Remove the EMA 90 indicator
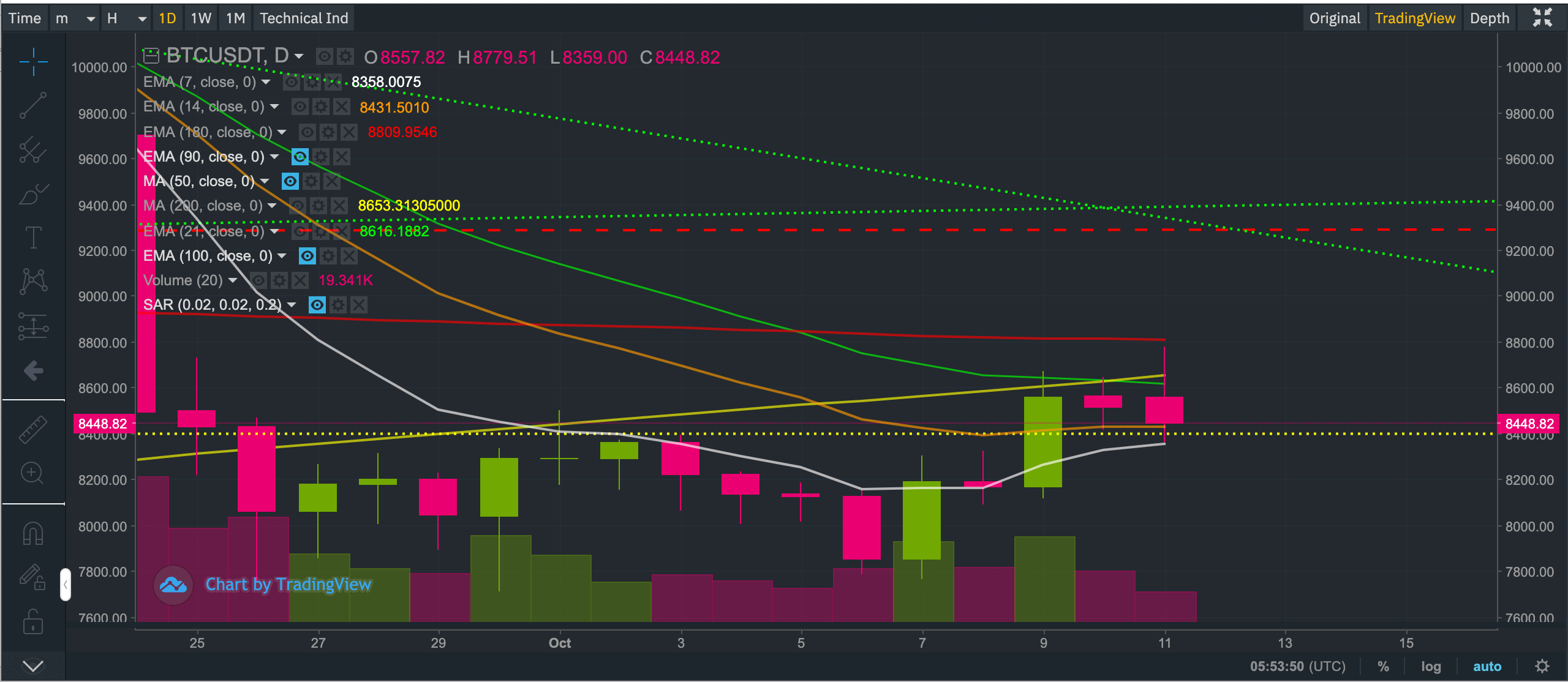1568x682 pixels. (342, 157)
